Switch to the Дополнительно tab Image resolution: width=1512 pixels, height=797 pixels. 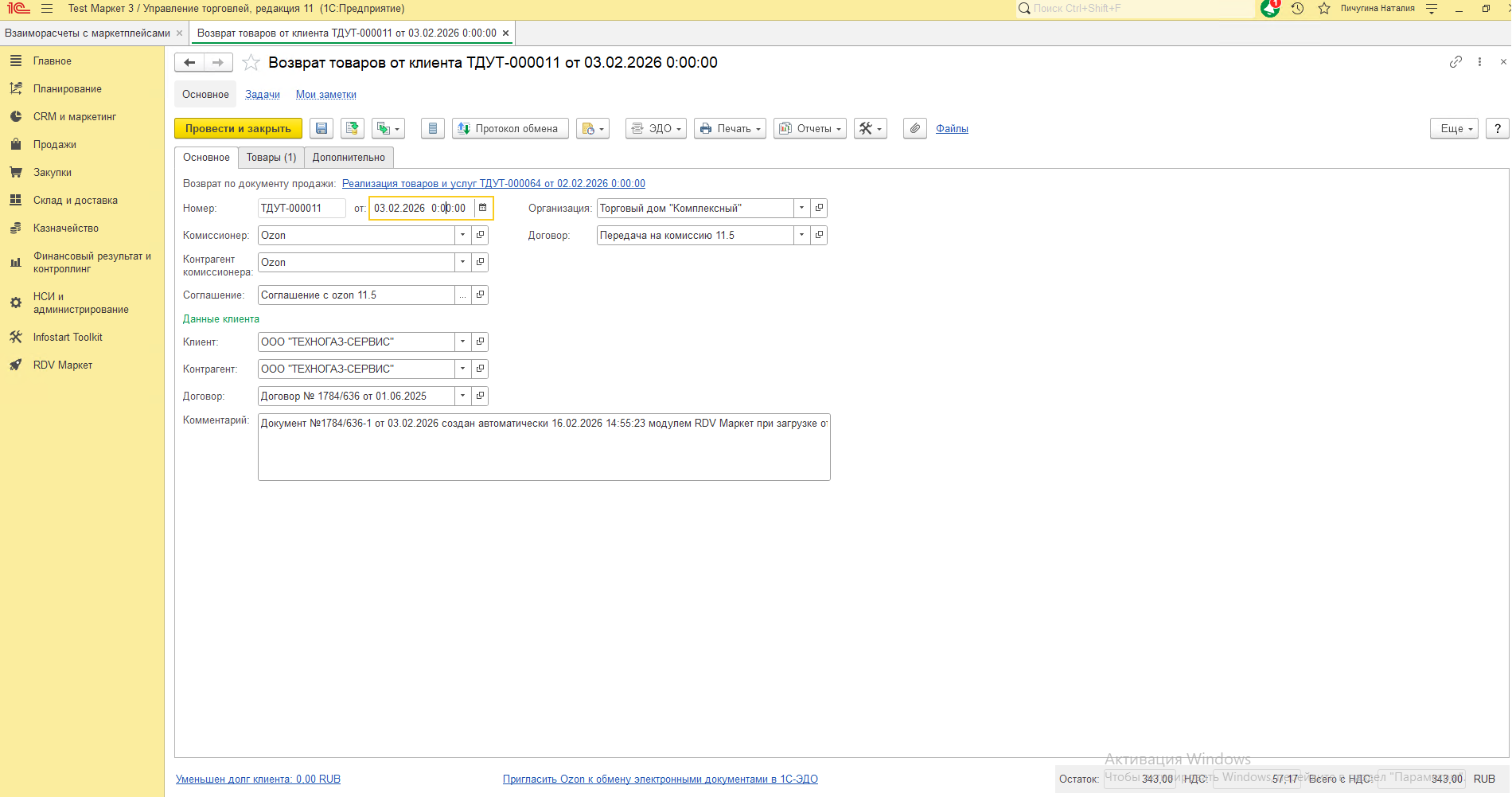pyautogui.click(x=349, y=158)
